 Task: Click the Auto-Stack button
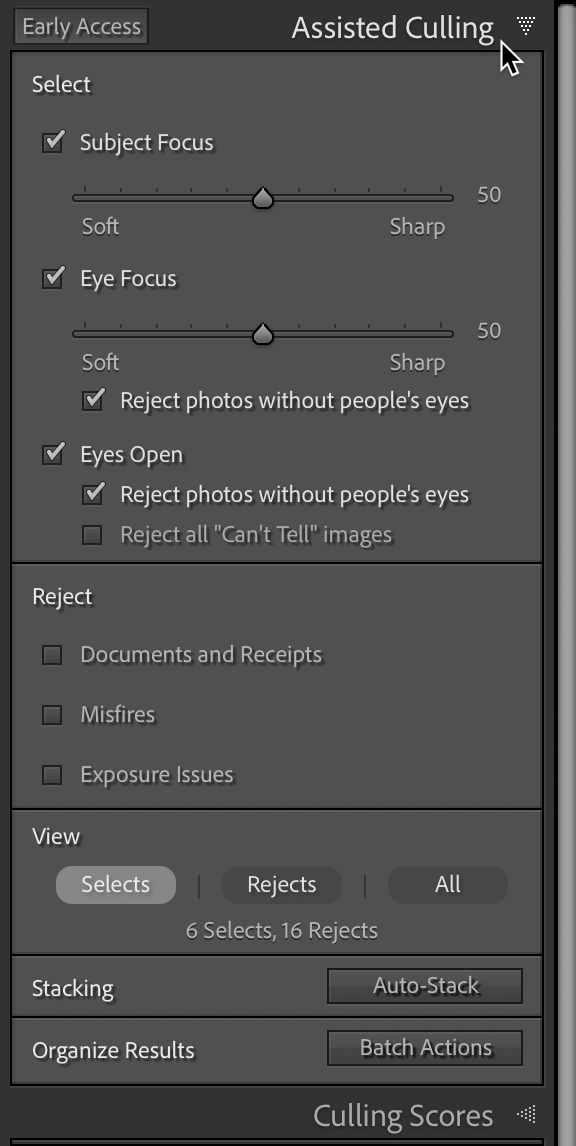coord(424,985)
